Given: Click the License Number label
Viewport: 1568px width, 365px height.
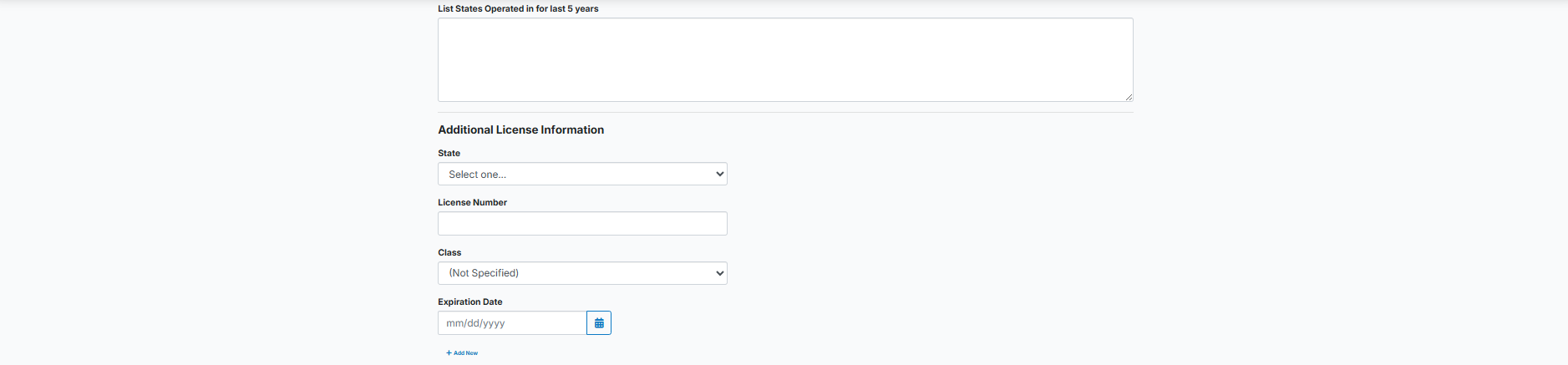Looking at the screenshot, I should (x=472, y=203).
